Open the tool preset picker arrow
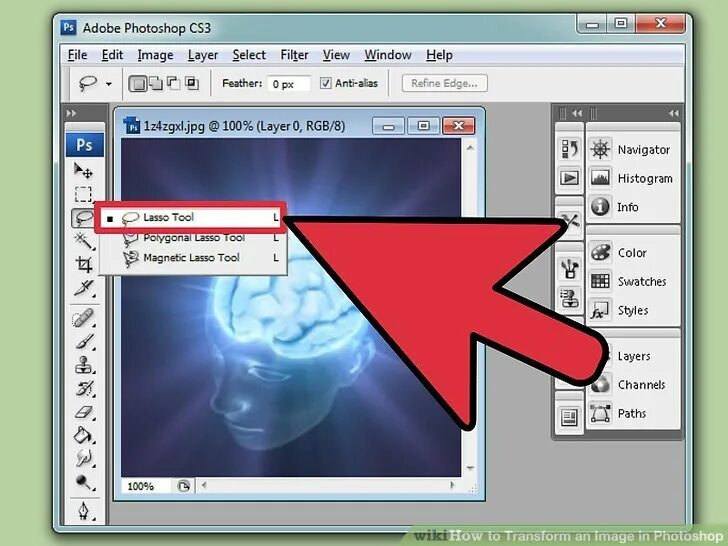This screenshot has width=728, height=546. click(109, 84)
